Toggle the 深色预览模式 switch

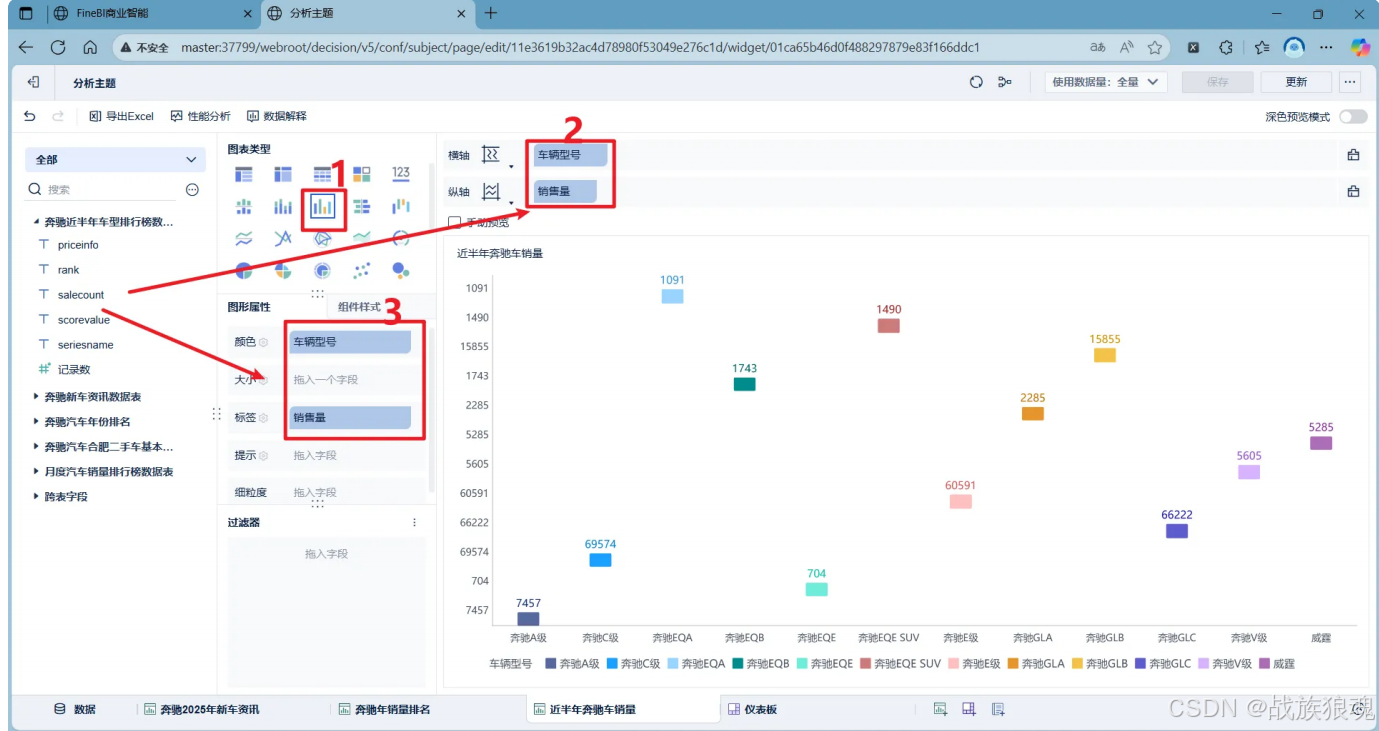coord(1353,117)
